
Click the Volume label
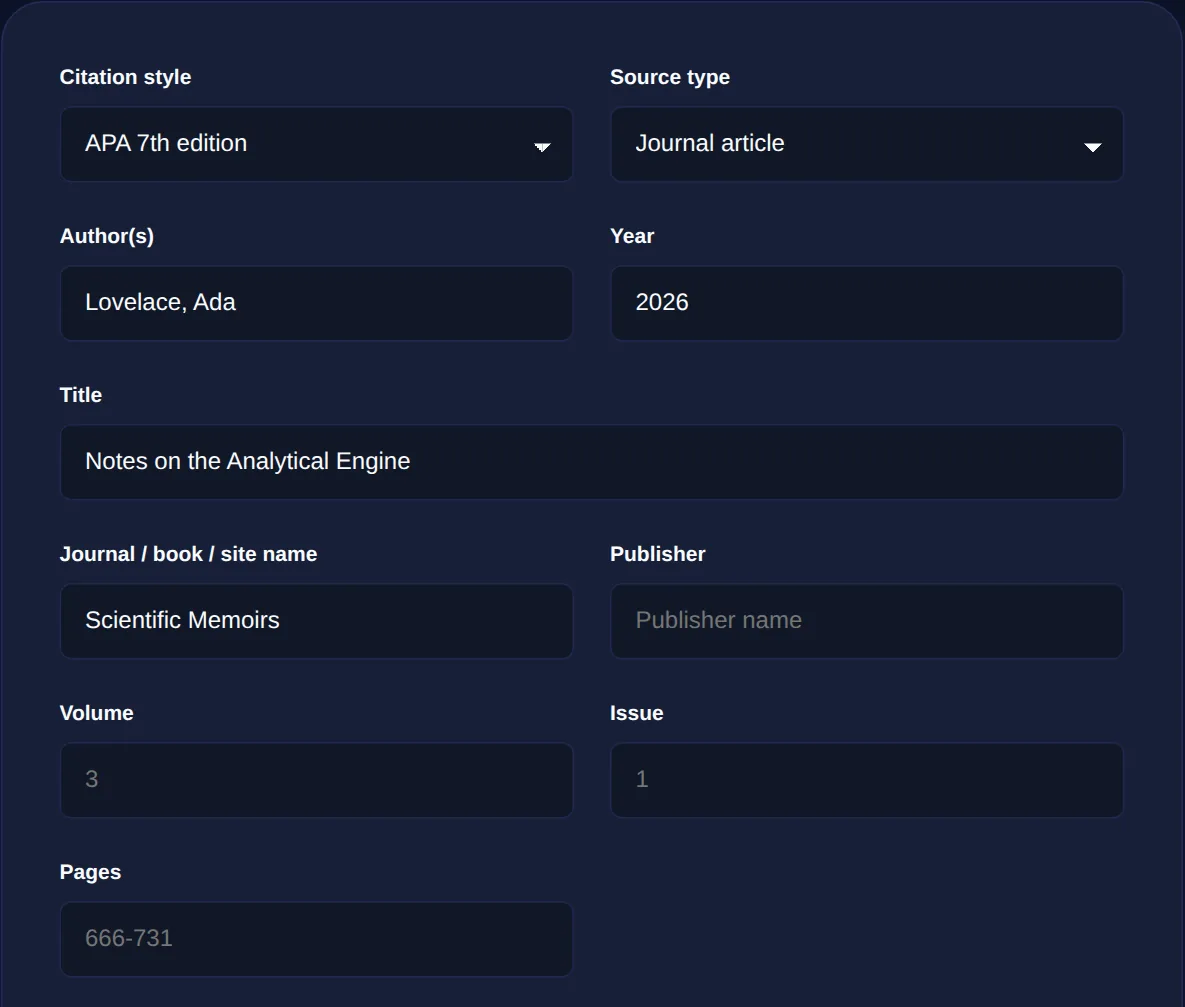(97, 713)
